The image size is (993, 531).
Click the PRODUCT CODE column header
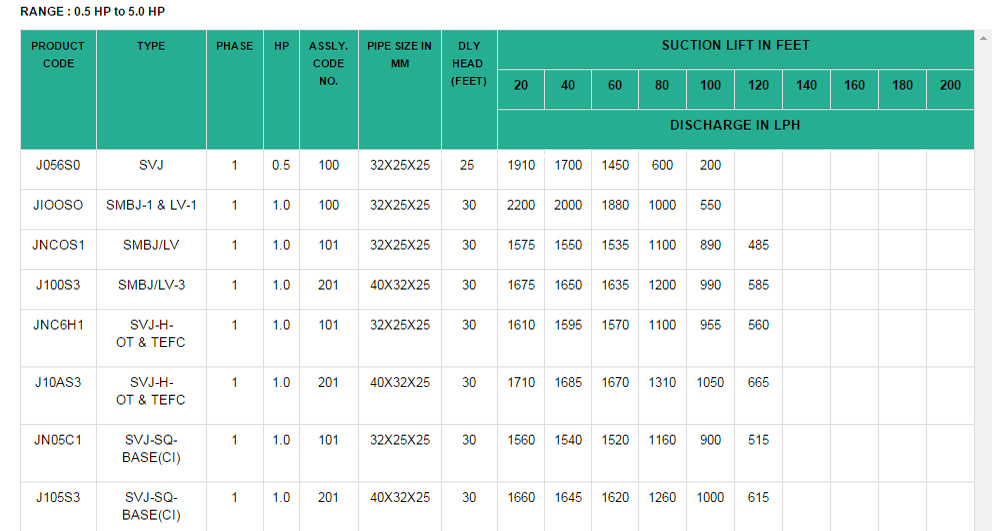point(58,55)
